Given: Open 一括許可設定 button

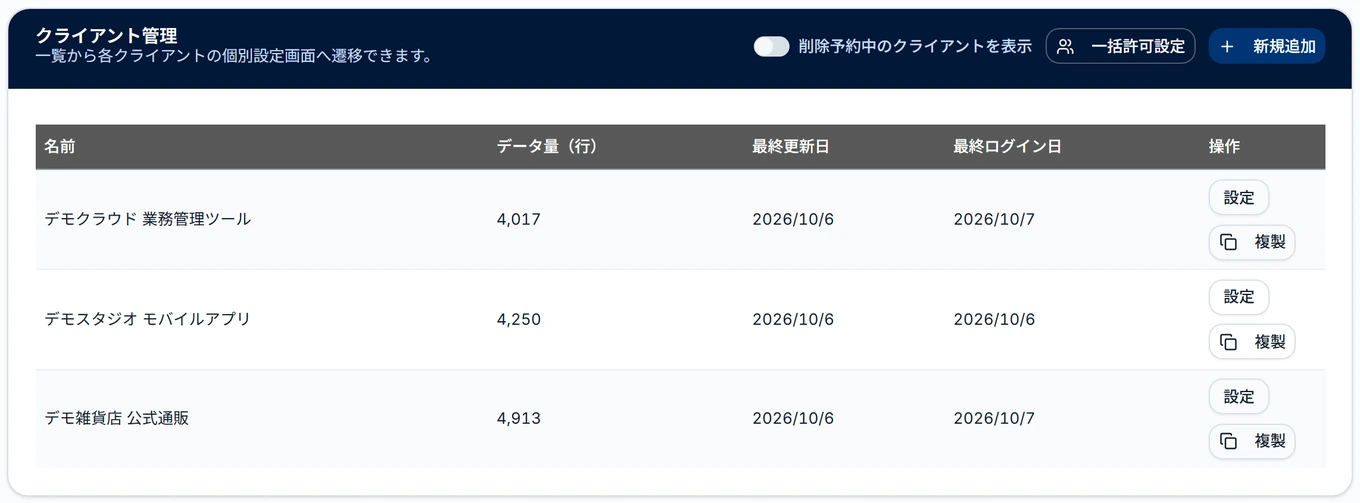Looking at the screenshot, I should 1120,46.
